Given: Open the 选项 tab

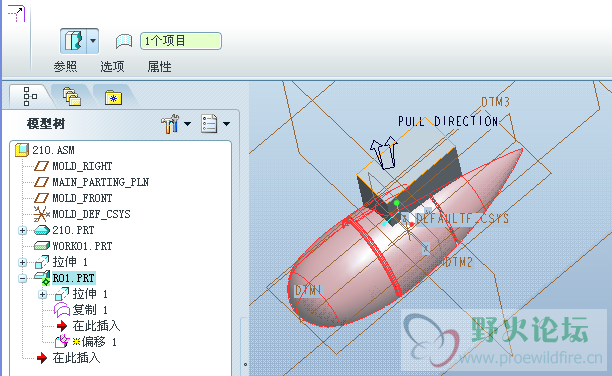Looking at the screenshot, I should tap(112, 67).
